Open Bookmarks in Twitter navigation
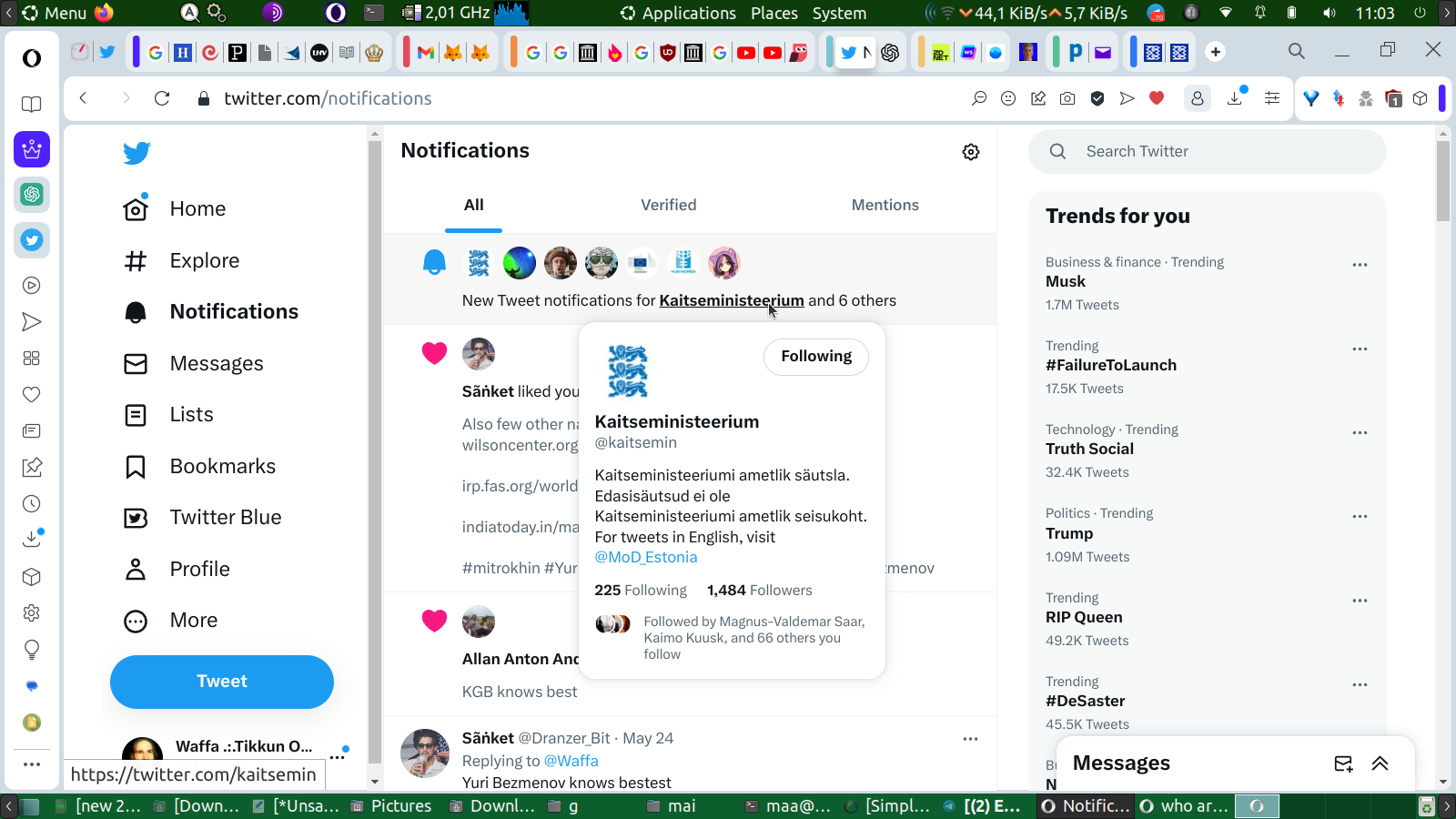This screenshot has height=819, width=1456. click(200, 467)
